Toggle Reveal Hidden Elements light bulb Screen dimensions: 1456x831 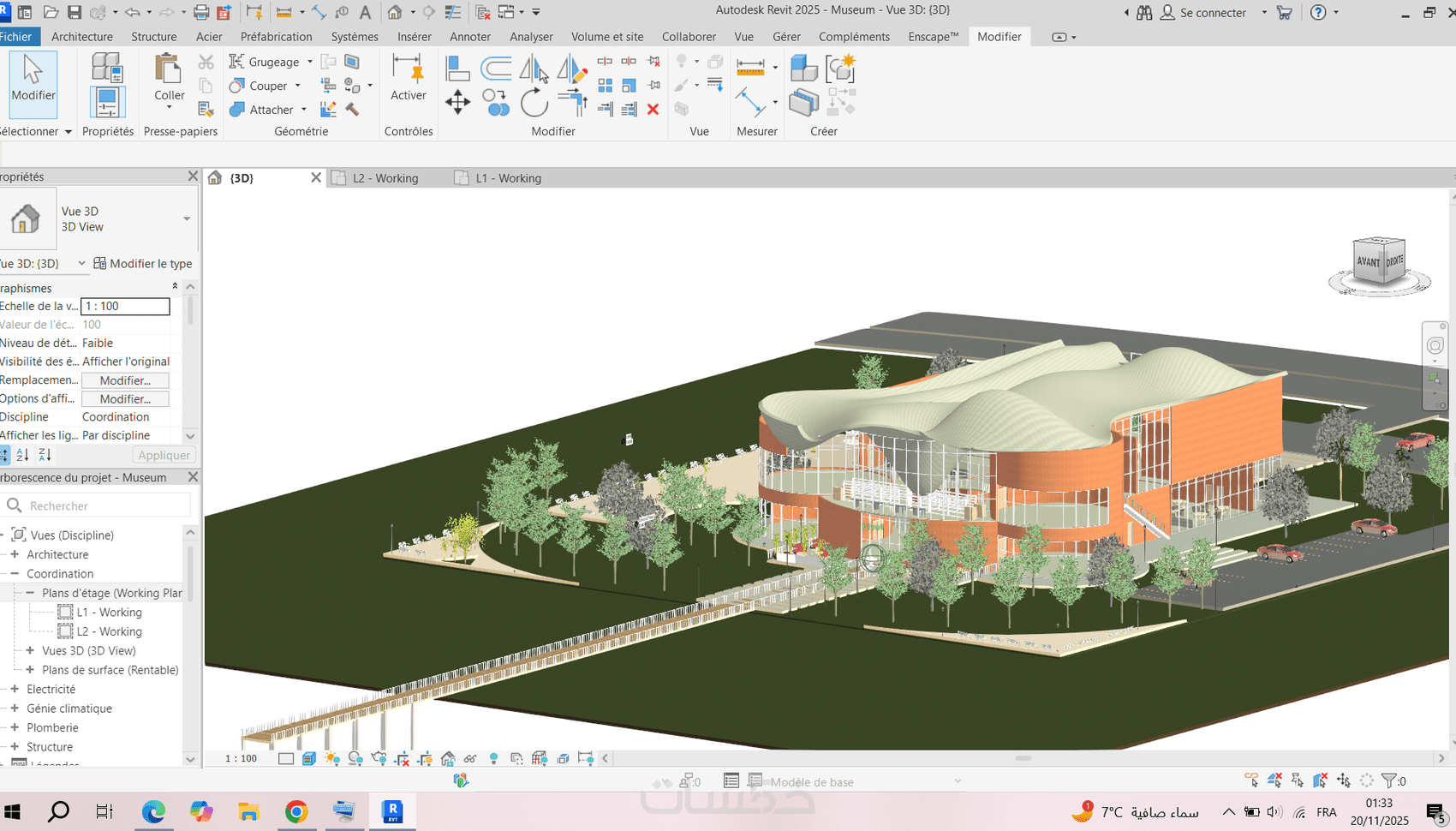(493, 758)
